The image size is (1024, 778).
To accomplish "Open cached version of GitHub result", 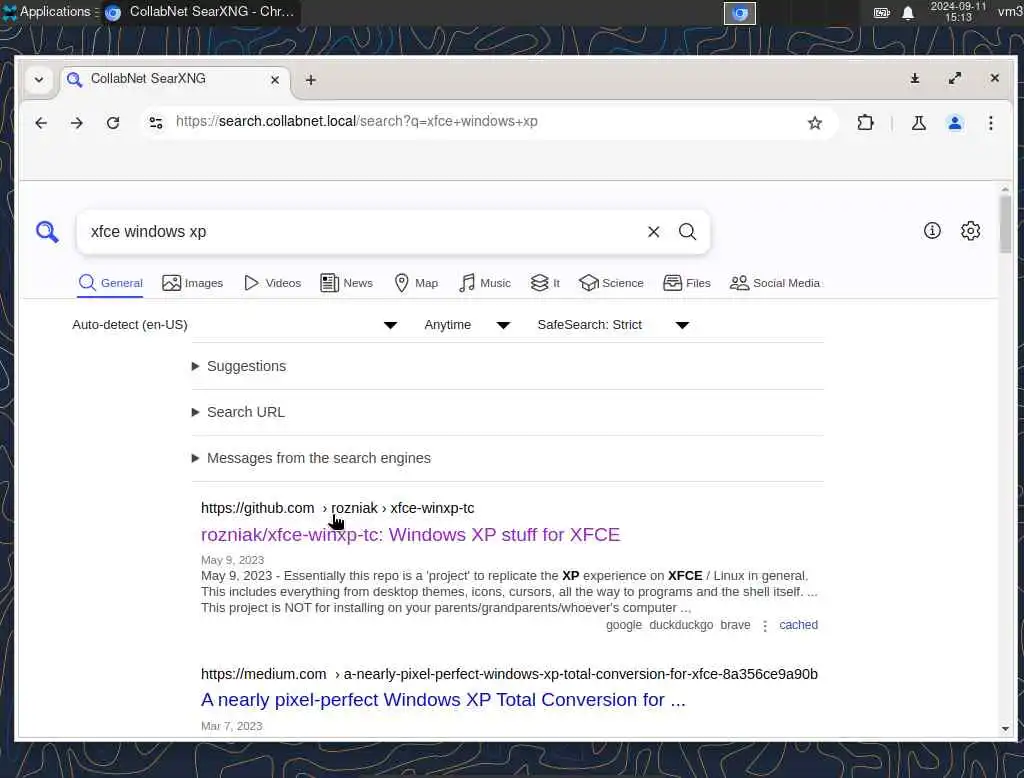I will click(798, 624).
